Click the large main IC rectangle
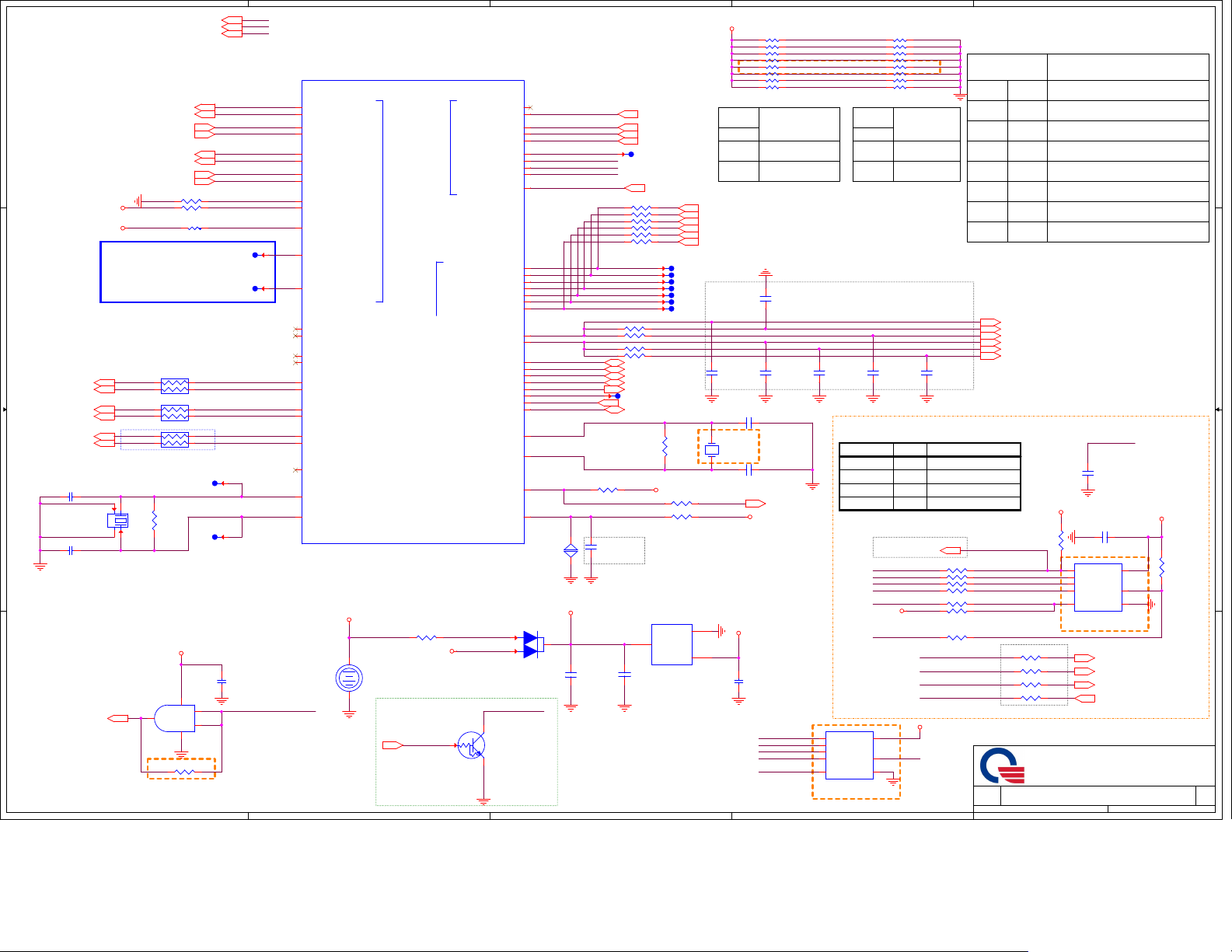Screen dimensions: 1232x952 point(413,312)
